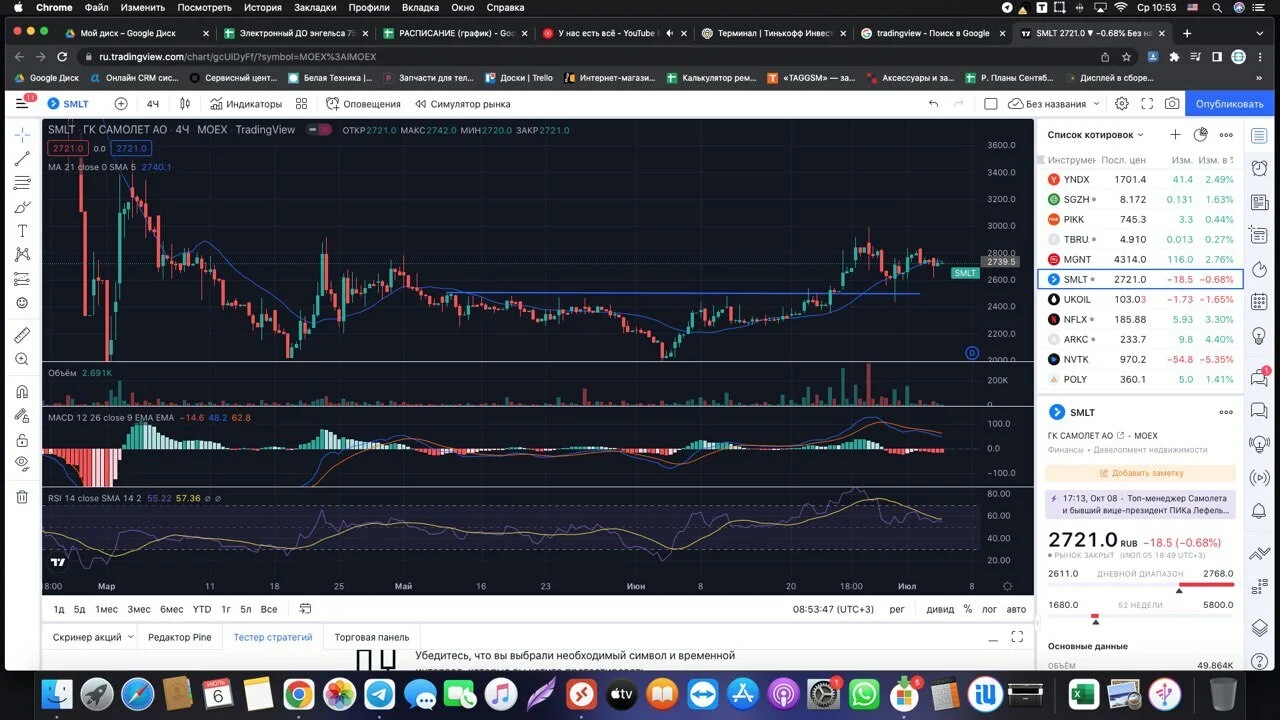
Task: Open the 'История' menu in Chrome menu bar
Action: 263,8
